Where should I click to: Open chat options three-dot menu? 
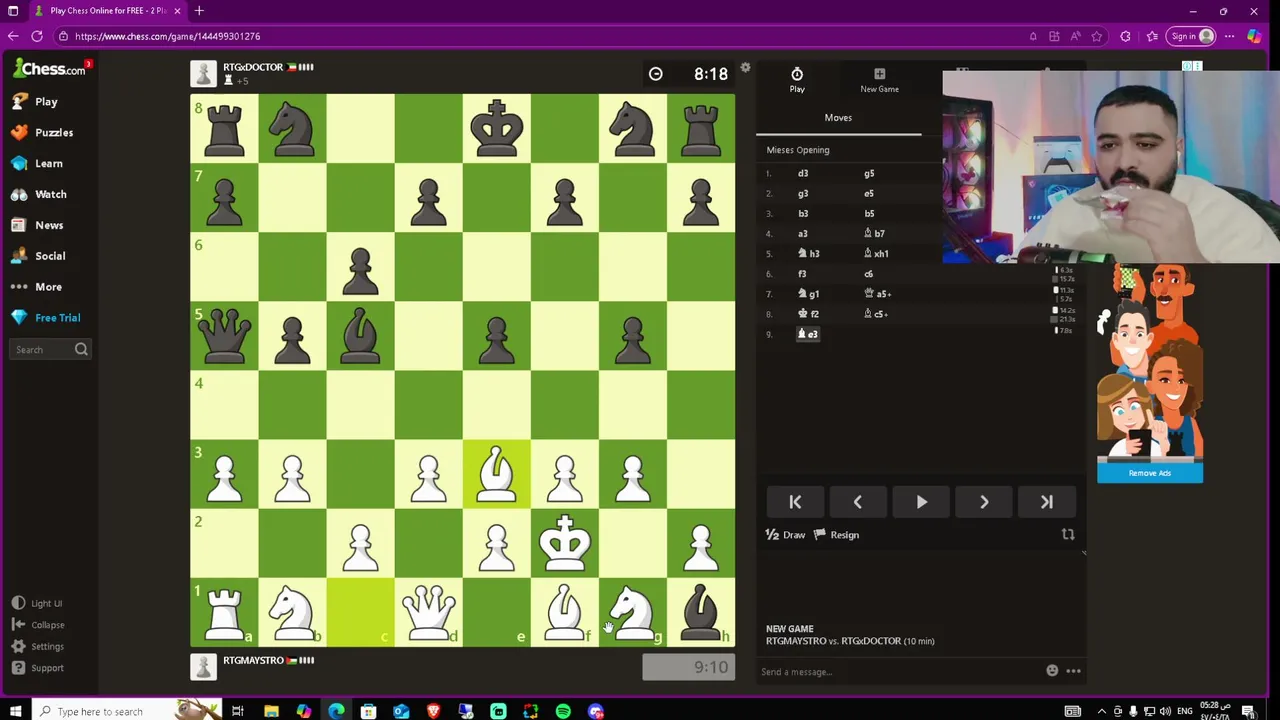coord(1073,671)
